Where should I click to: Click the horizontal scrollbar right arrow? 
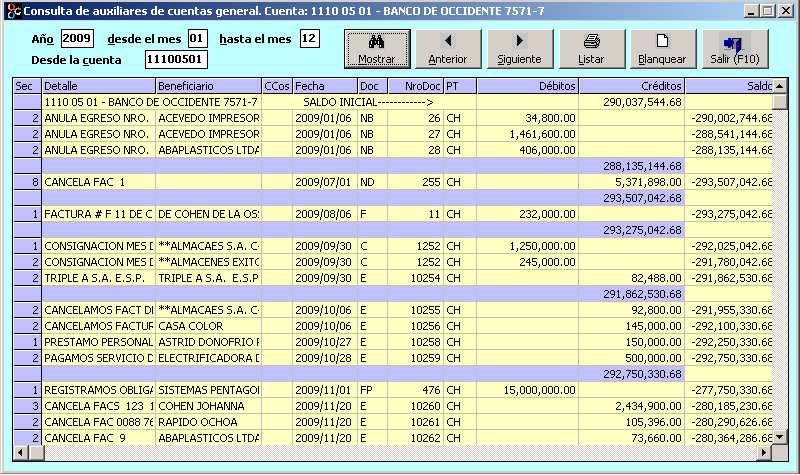764,453
